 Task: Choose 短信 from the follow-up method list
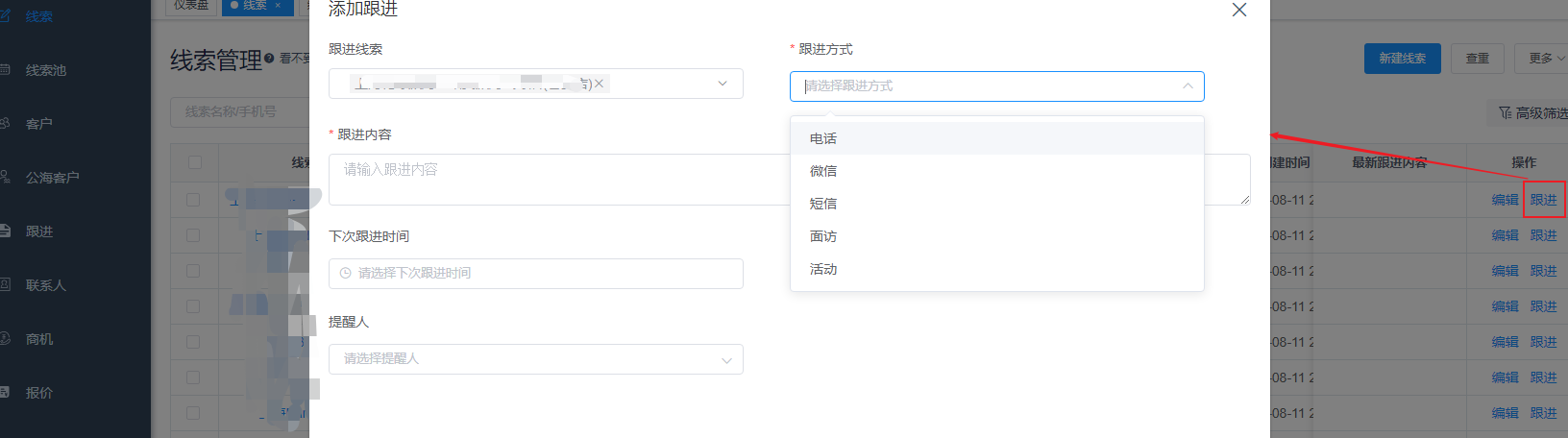coord(997,204)
